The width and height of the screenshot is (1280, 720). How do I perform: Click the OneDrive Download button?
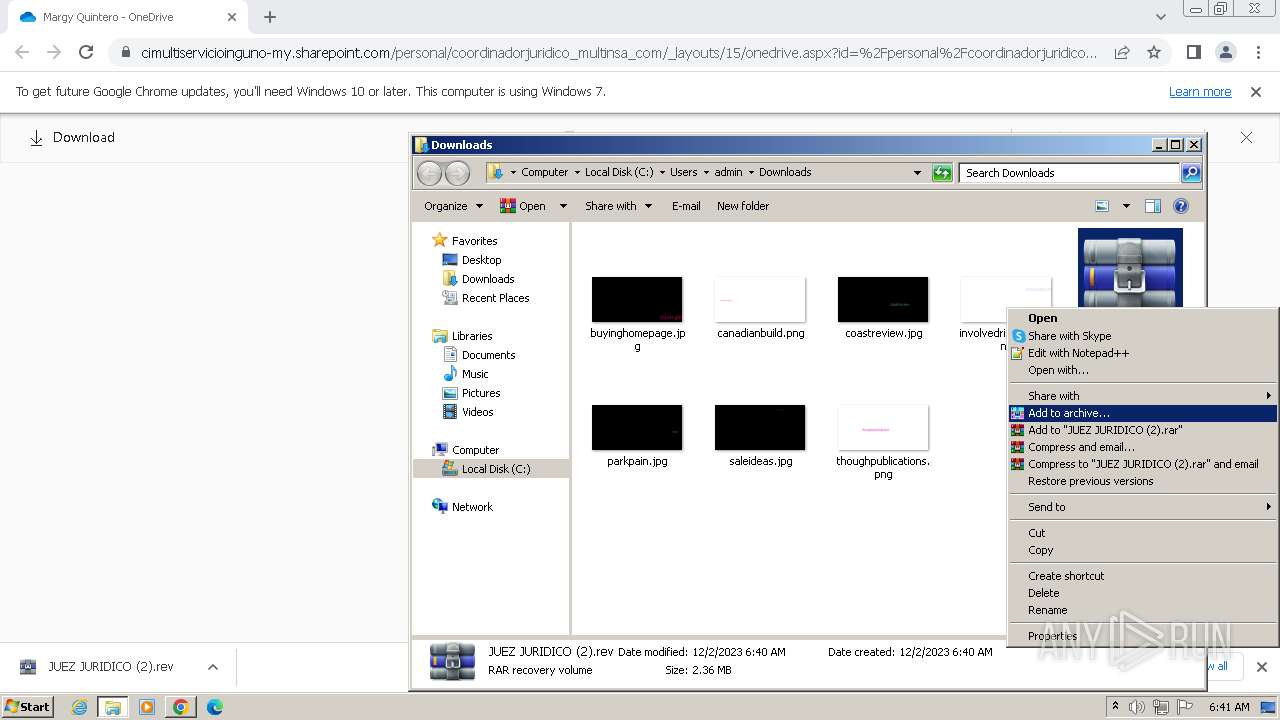click(x=72, y=138)
